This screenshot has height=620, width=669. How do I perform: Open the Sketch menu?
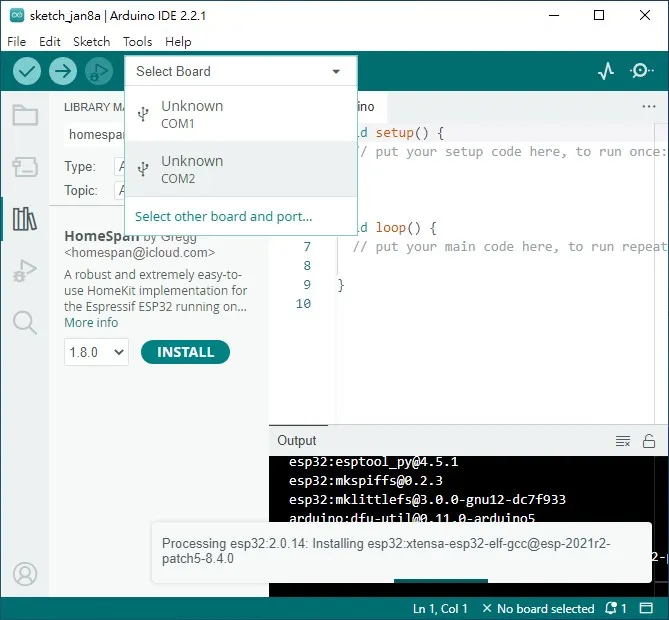(91, 42)
